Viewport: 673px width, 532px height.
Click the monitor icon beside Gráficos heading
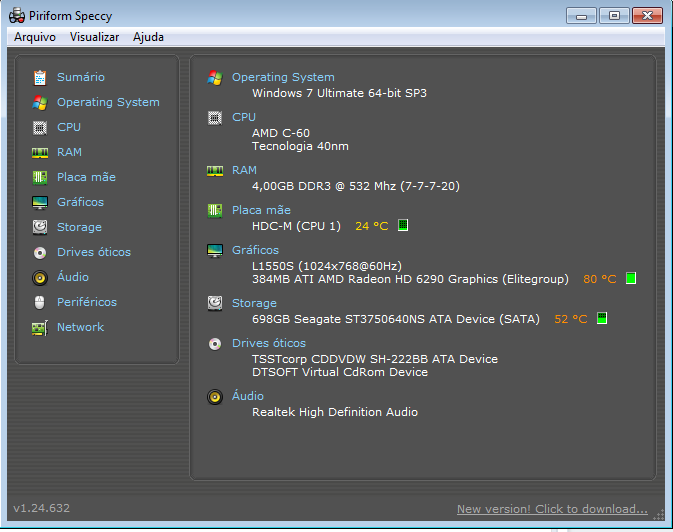click(x=215, y=250)
